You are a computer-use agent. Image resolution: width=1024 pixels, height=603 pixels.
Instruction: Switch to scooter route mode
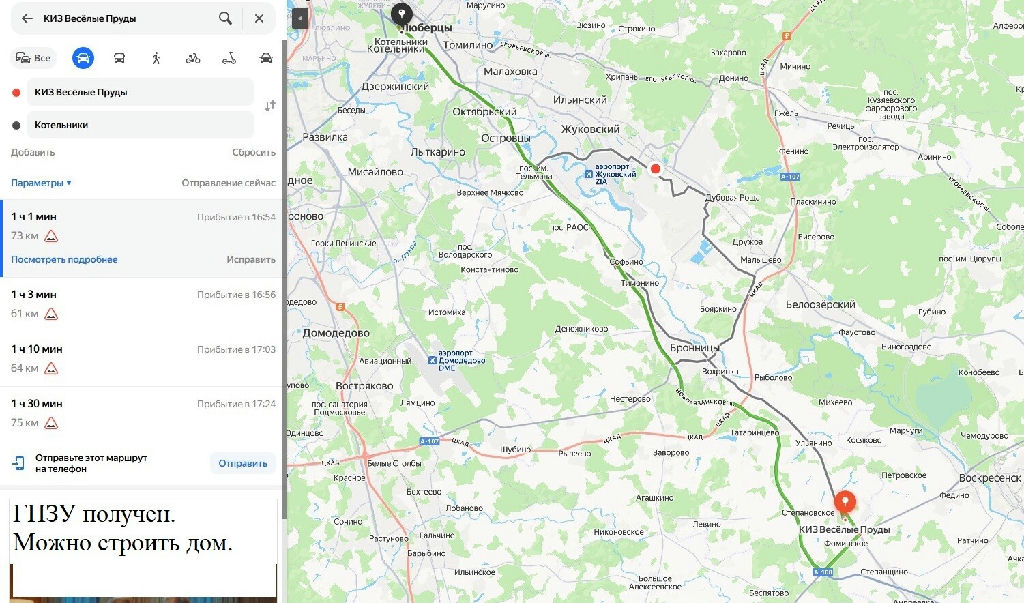click(229, 58)
